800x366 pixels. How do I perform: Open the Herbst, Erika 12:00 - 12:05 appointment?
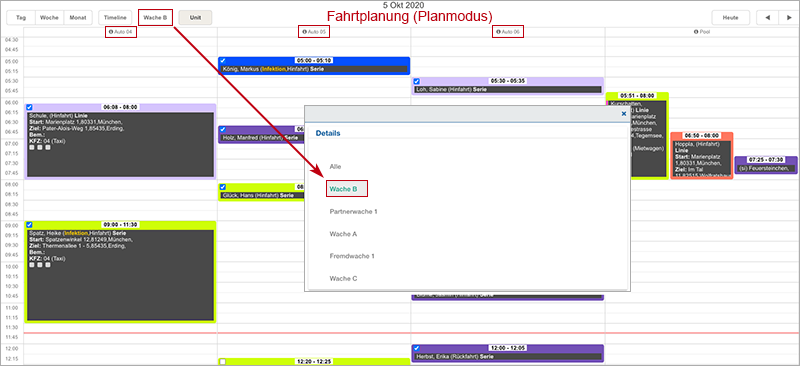coord(508,354)
